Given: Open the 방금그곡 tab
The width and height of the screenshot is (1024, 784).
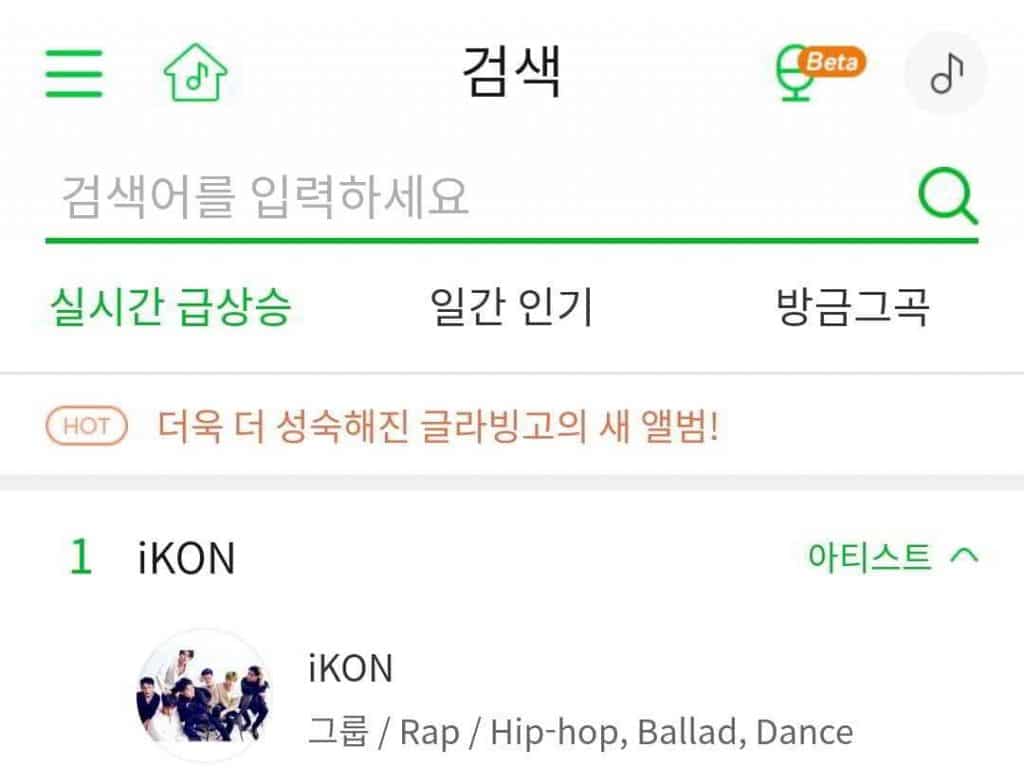Looking at the screenshot, I should pos(852,307).
